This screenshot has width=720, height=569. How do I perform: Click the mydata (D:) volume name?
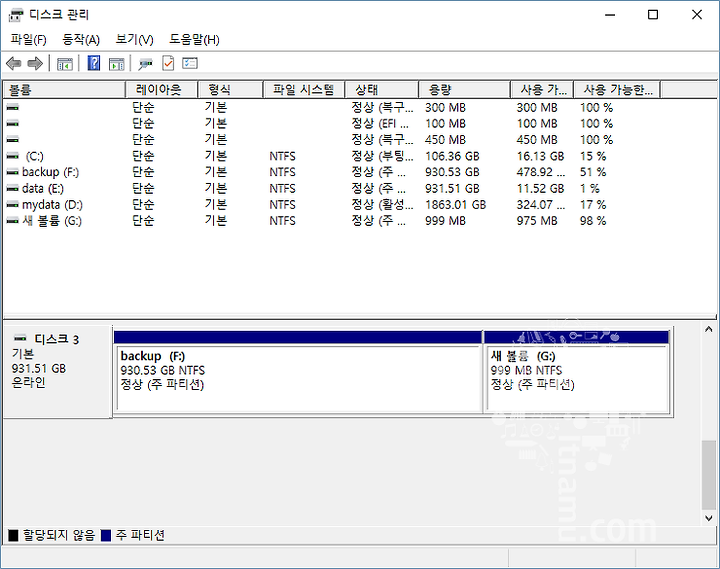click(52, 204)
